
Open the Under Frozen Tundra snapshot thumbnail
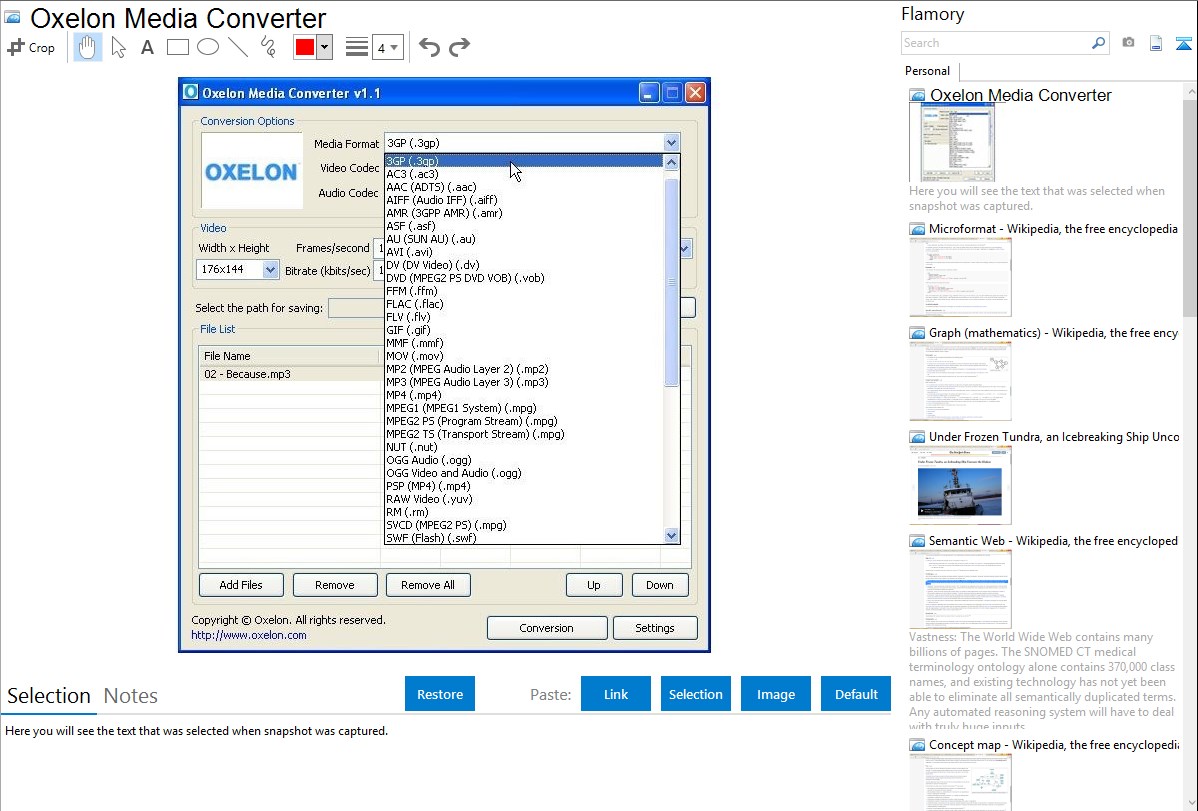[x=960, y=485]
